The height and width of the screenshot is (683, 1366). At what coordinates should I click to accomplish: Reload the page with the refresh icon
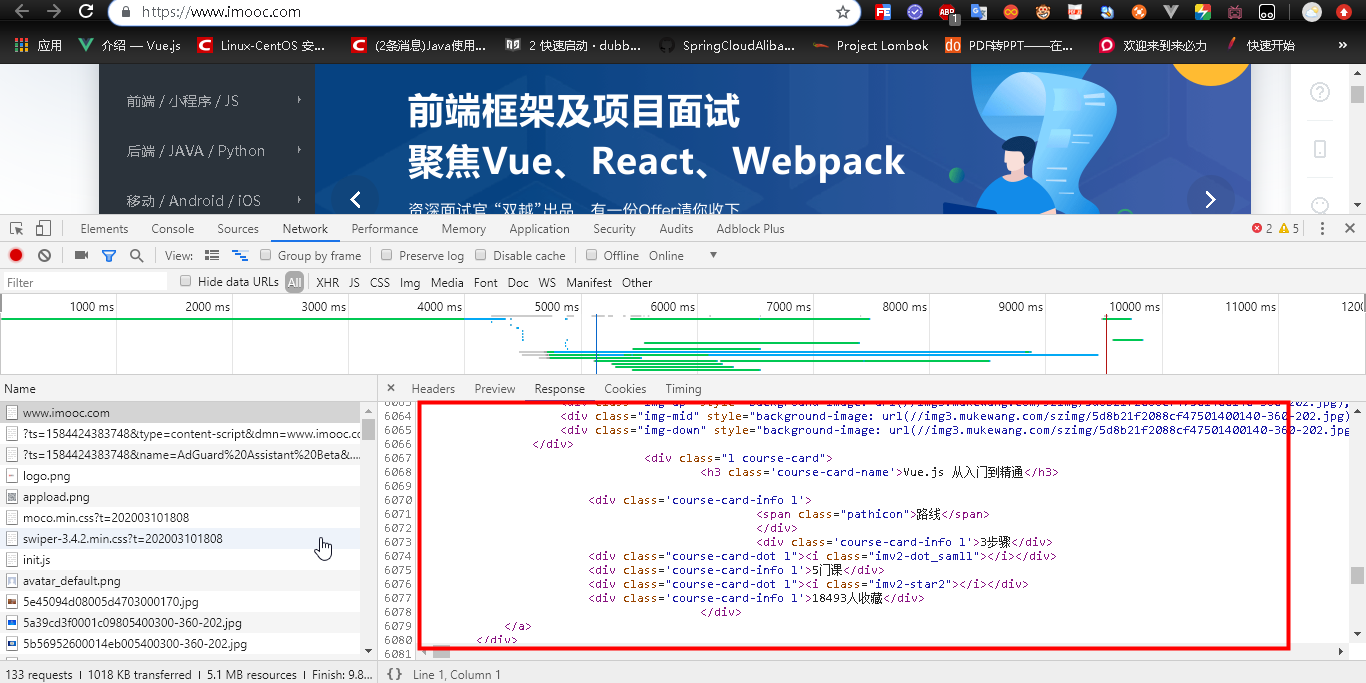(86, 12)
